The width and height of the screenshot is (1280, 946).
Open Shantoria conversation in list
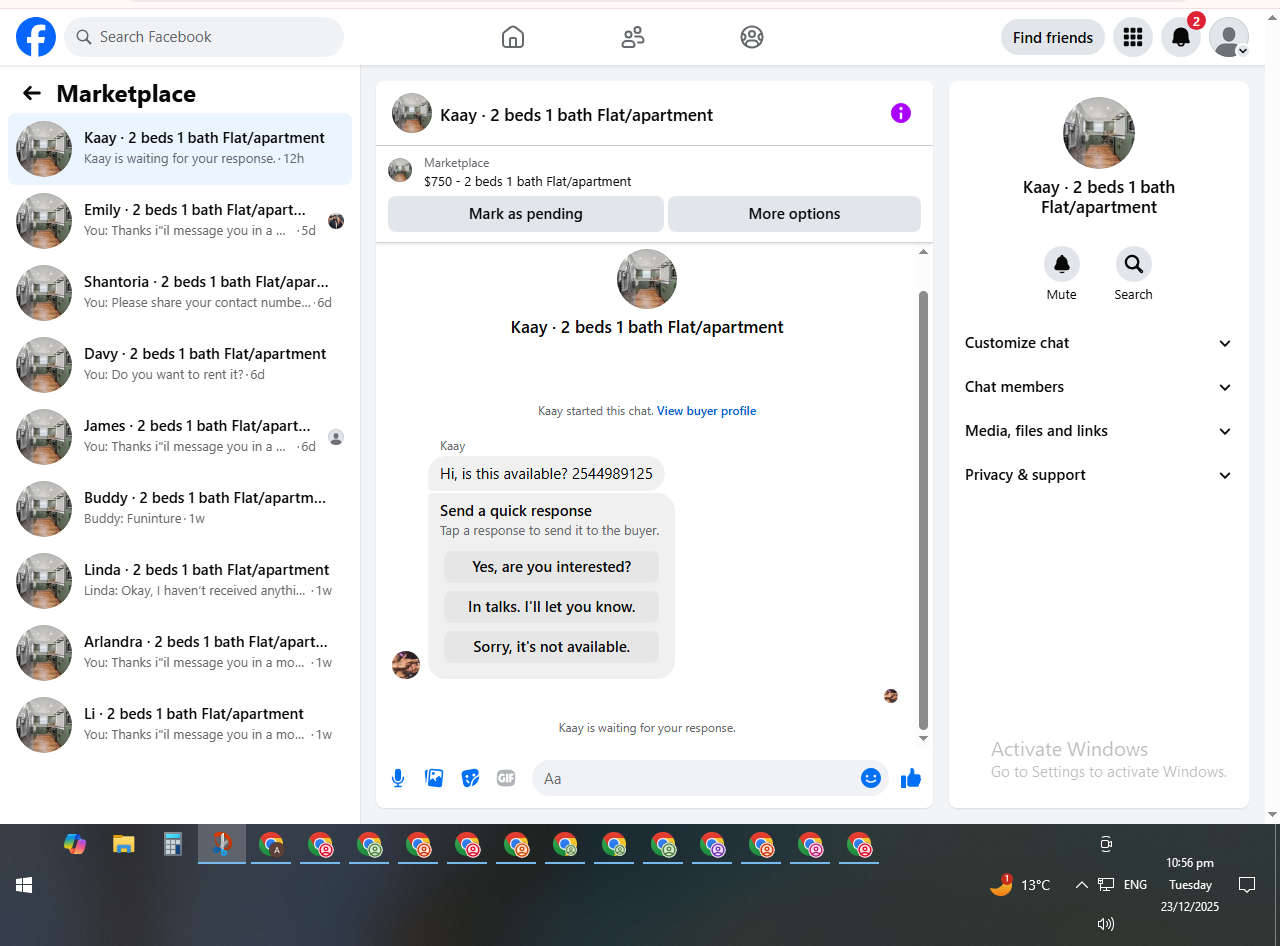(180, 293)
